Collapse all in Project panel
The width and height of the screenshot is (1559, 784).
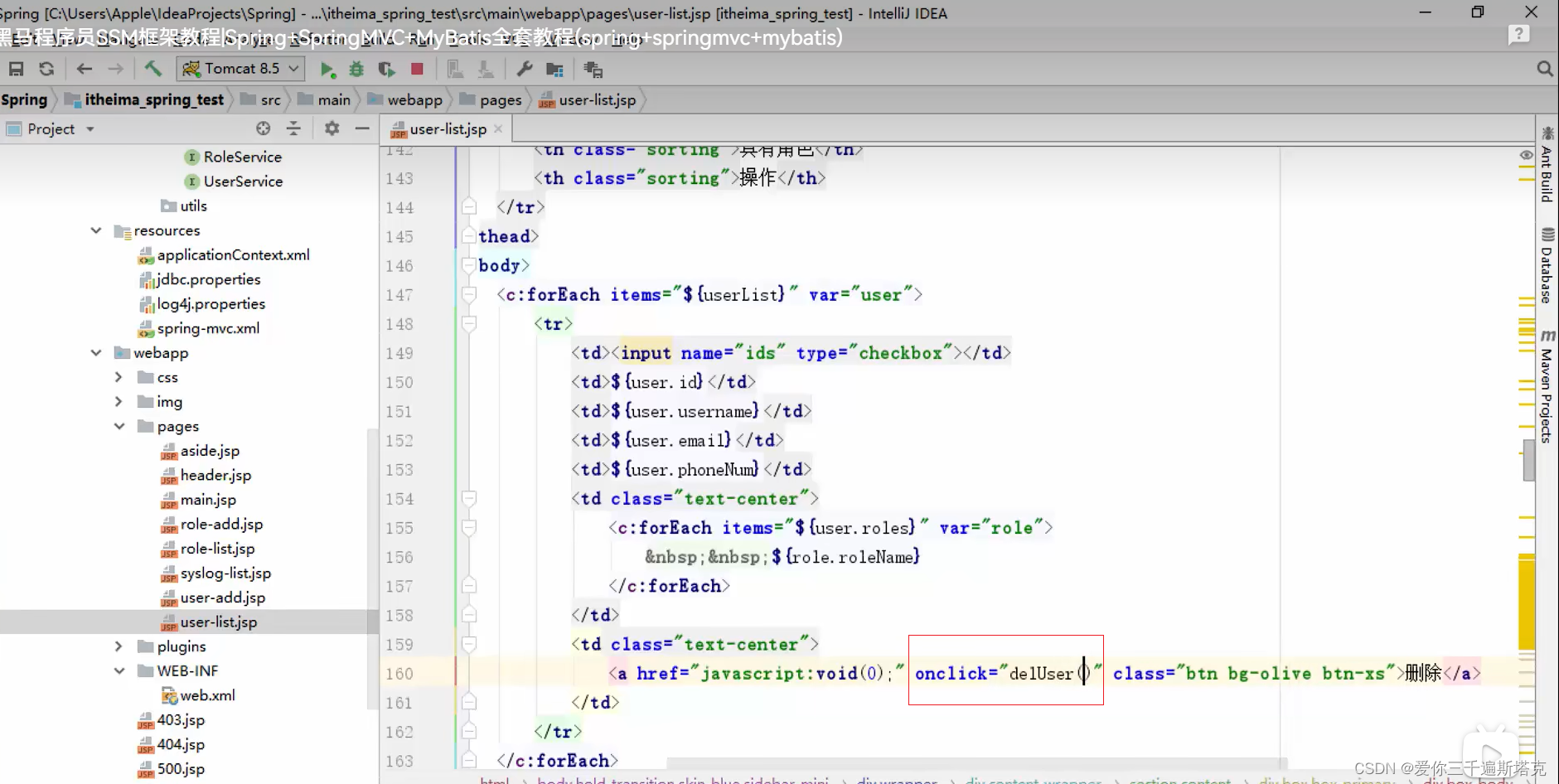pos(293,128)
